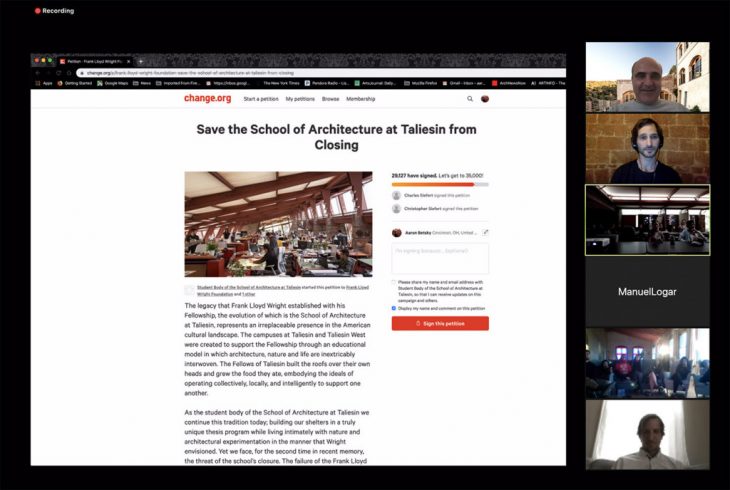
Task: Click the edit pencil beside Aaron Betsky
Action: click(485, 232)
